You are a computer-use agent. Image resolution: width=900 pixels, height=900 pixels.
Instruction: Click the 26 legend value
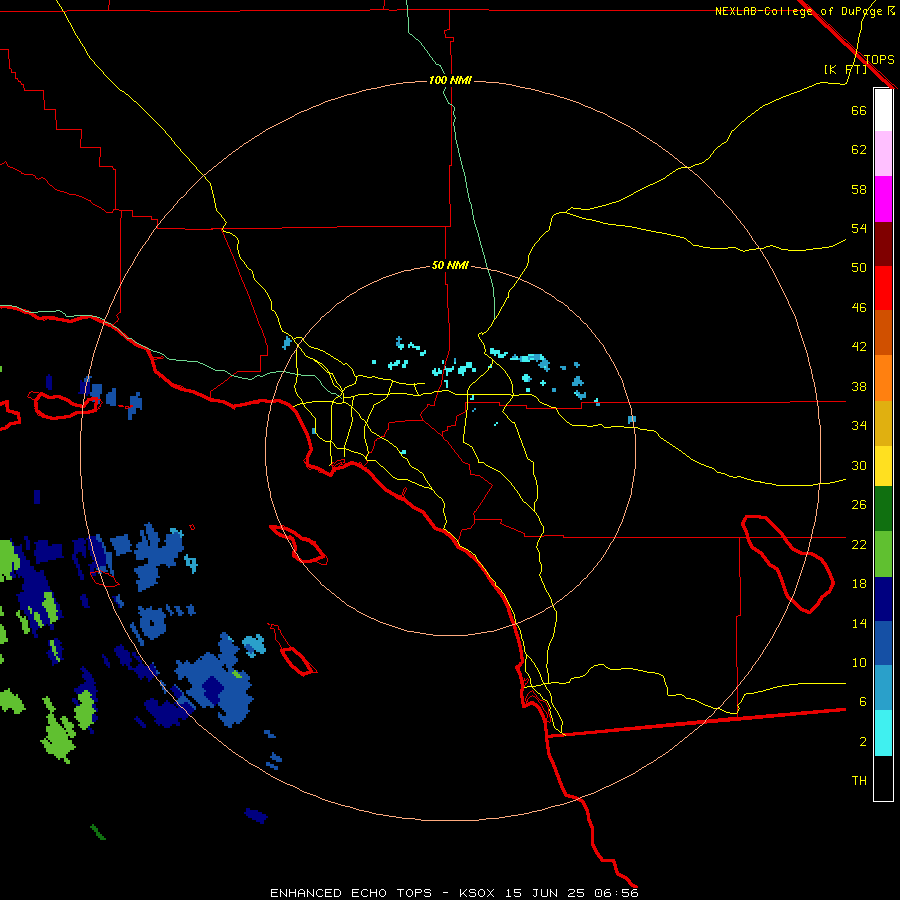coord(859,505)
